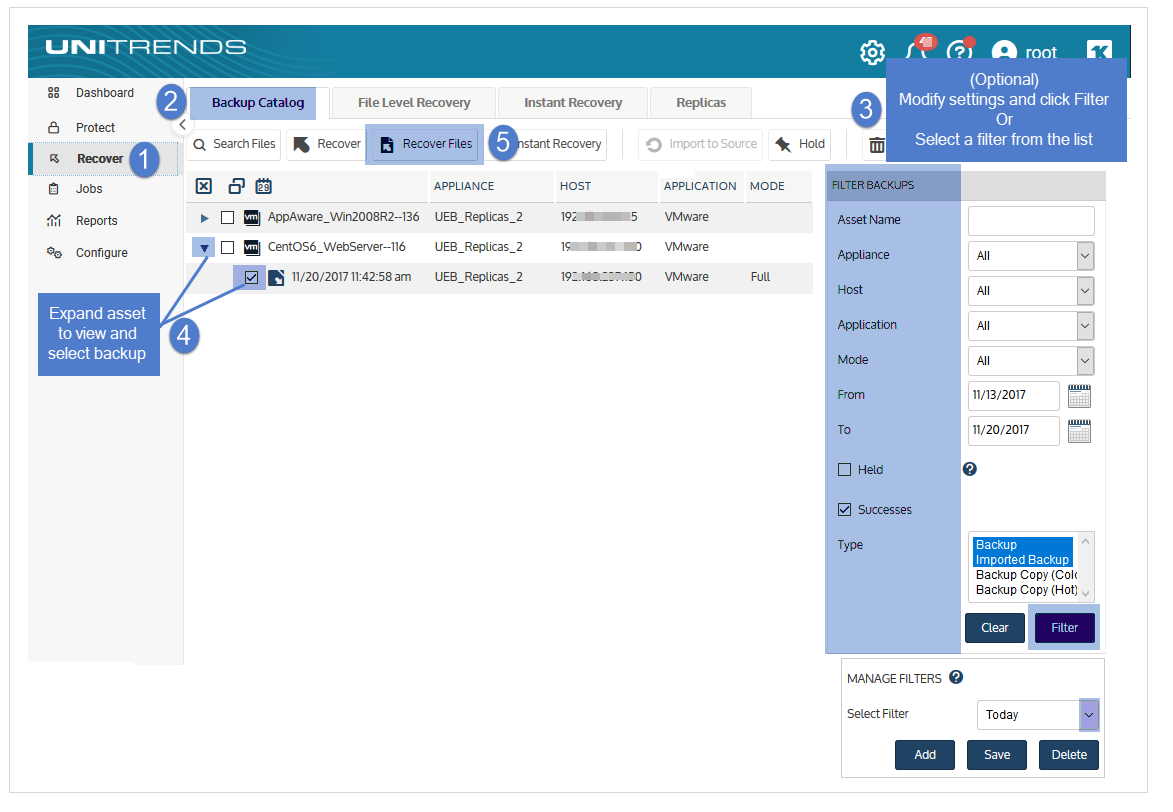
Task: Click the Hold button
Action: [x=800, y=144]
